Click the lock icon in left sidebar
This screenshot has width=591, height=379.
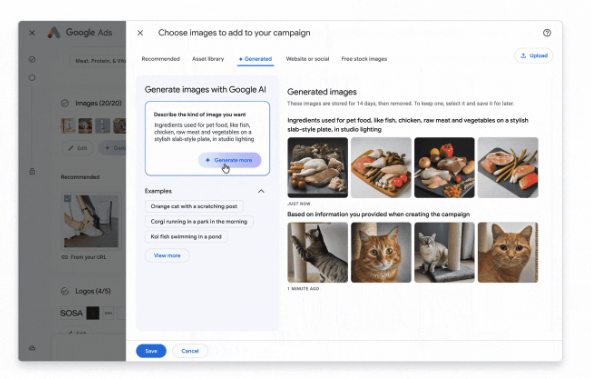[32, 171]
